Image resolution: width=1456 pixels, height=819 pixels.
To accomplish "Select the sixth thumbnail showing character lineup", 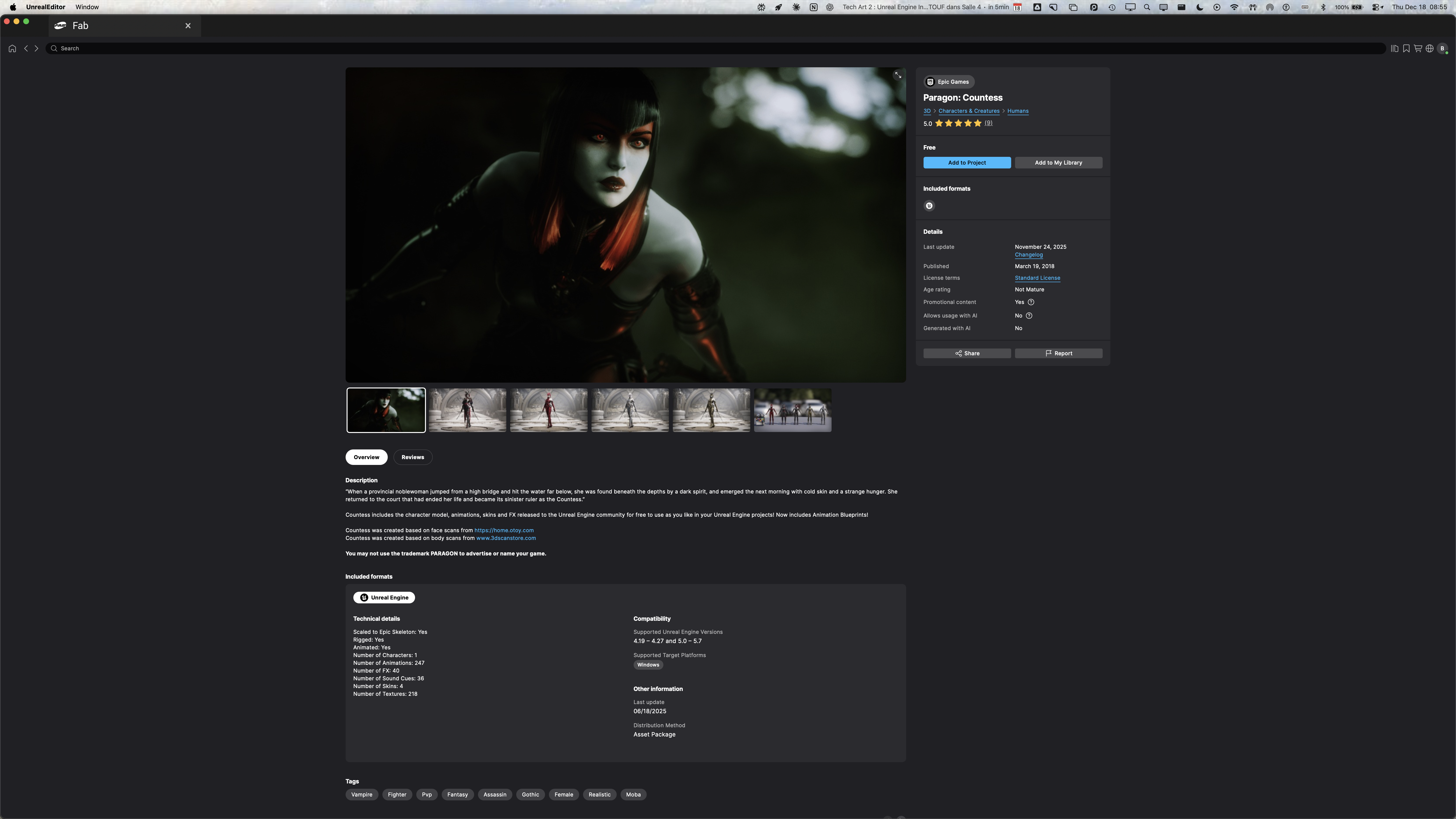I will click(x=793, y=410).
